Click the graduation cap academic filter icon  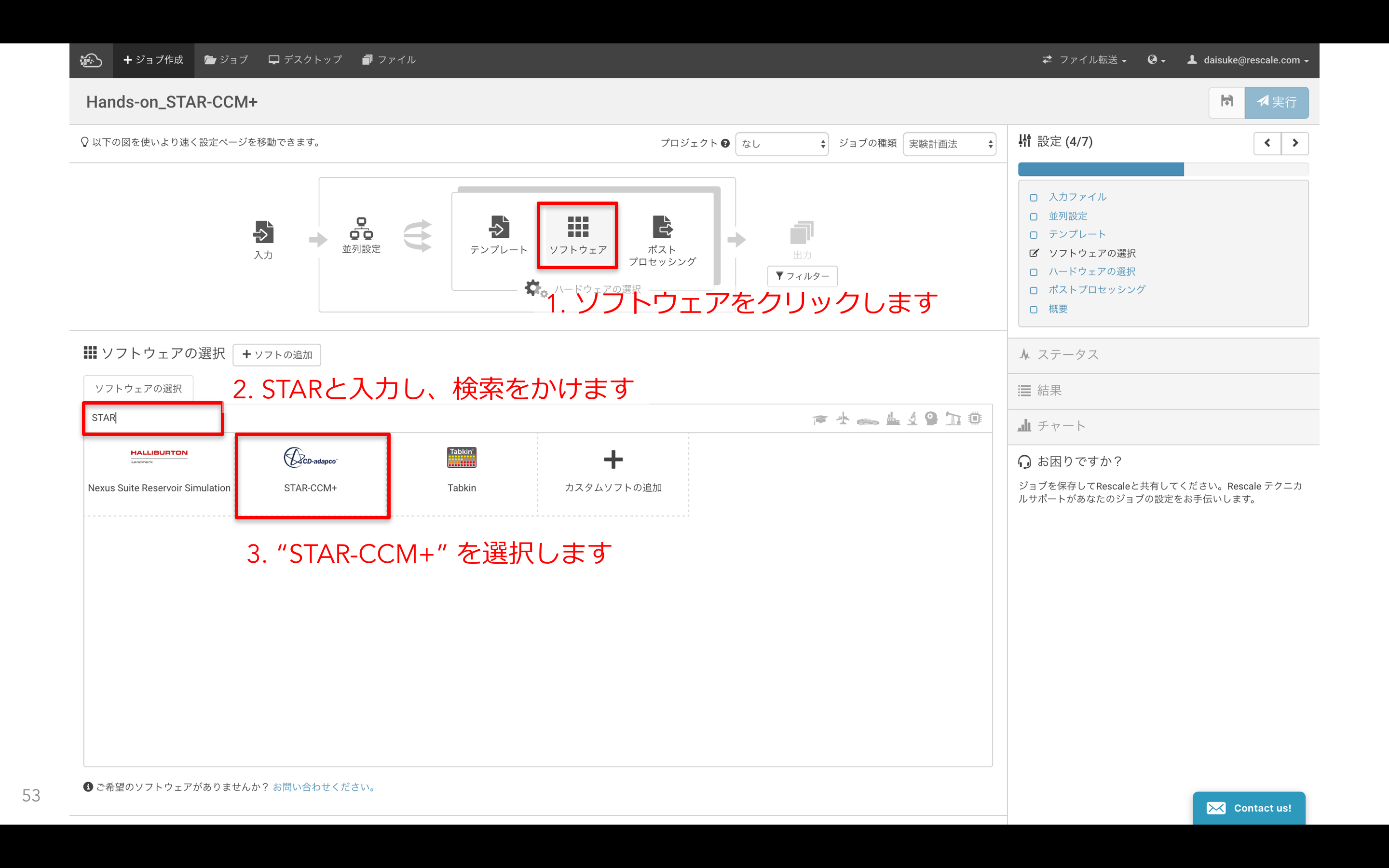[x=819, y=420]
